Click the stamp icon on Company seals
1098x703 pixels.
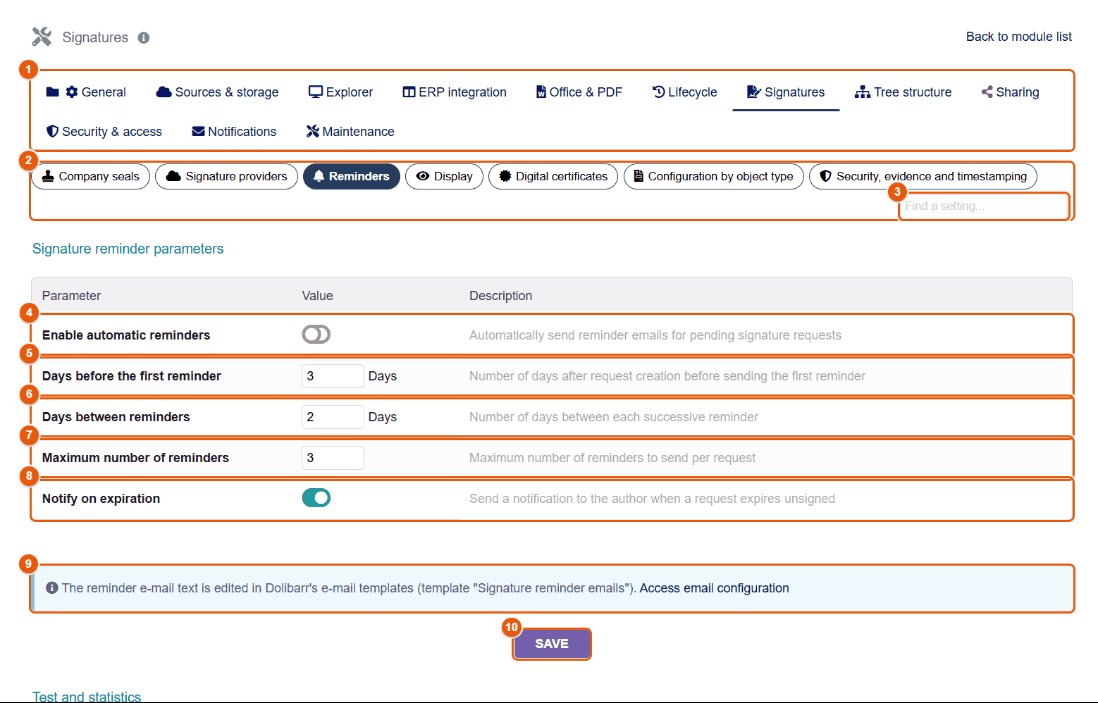(x=48, y=176)
